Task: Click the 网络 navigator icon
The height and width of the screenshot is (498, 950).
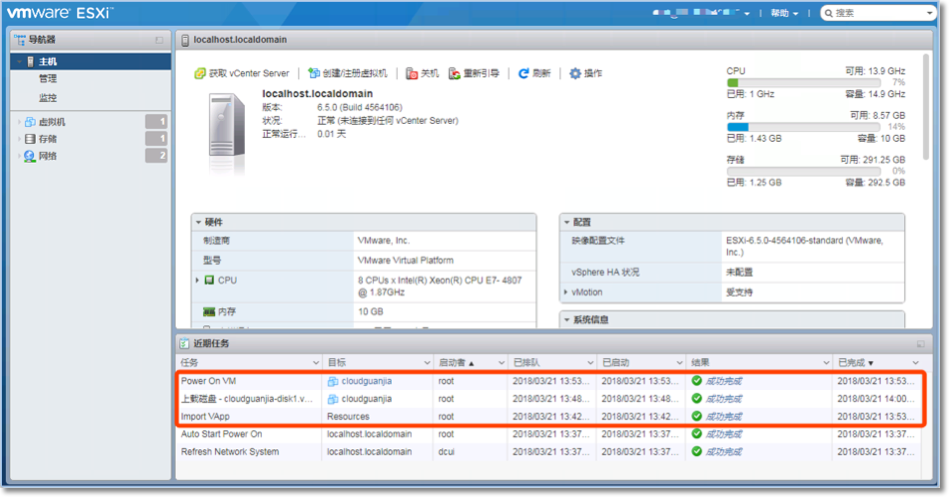Action: 30,156
